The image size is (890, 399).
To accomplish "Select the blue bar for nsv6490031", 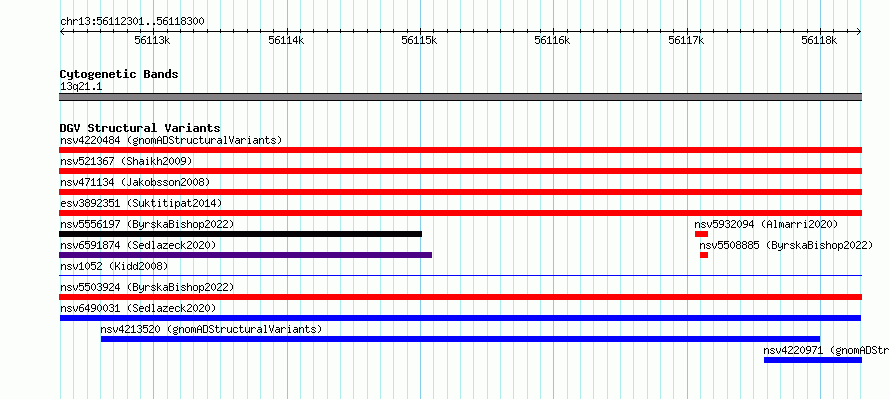I will (x=460, y=318).
